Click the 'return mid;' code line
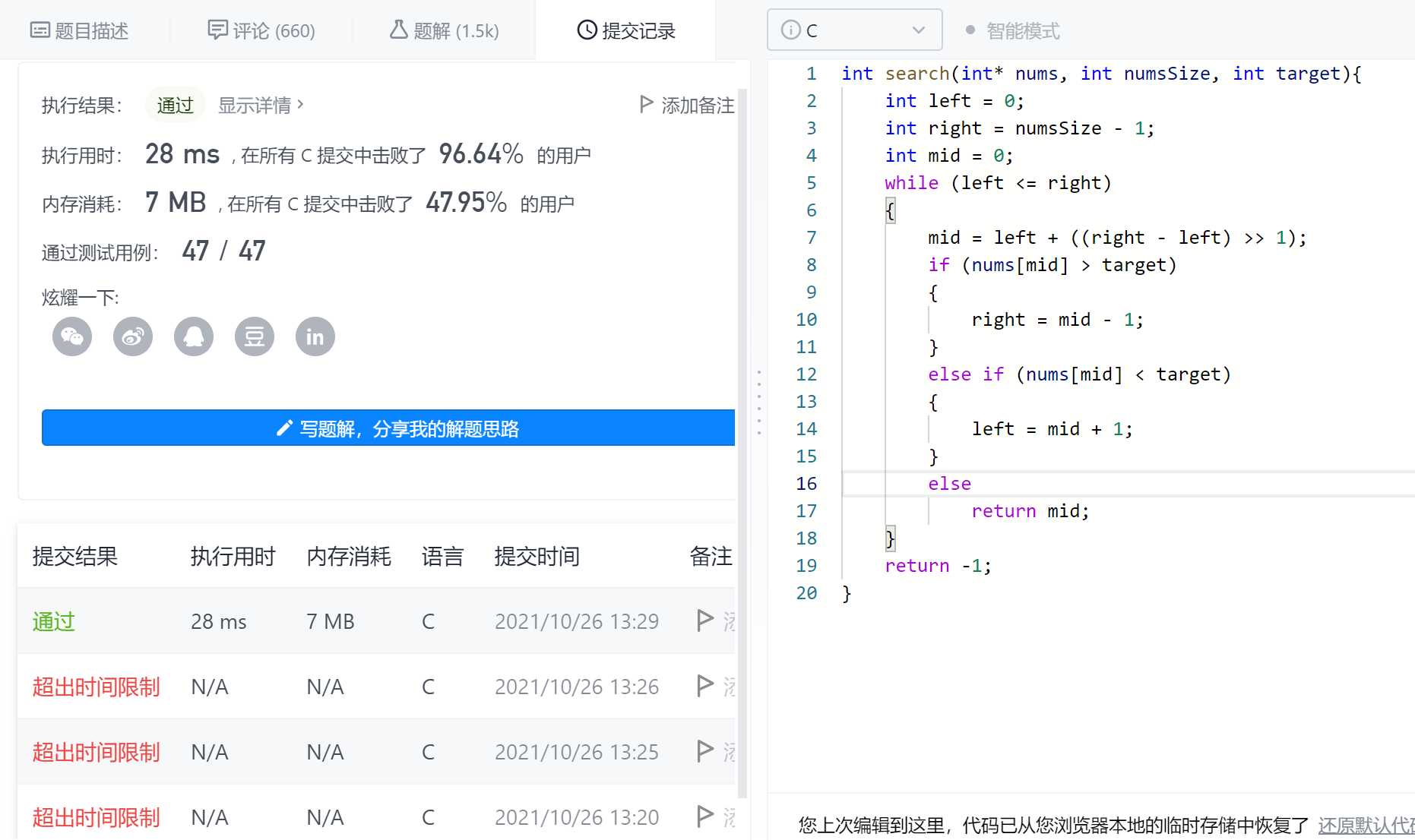Viewport: 1415px width, 840px height. (1030, 511)
